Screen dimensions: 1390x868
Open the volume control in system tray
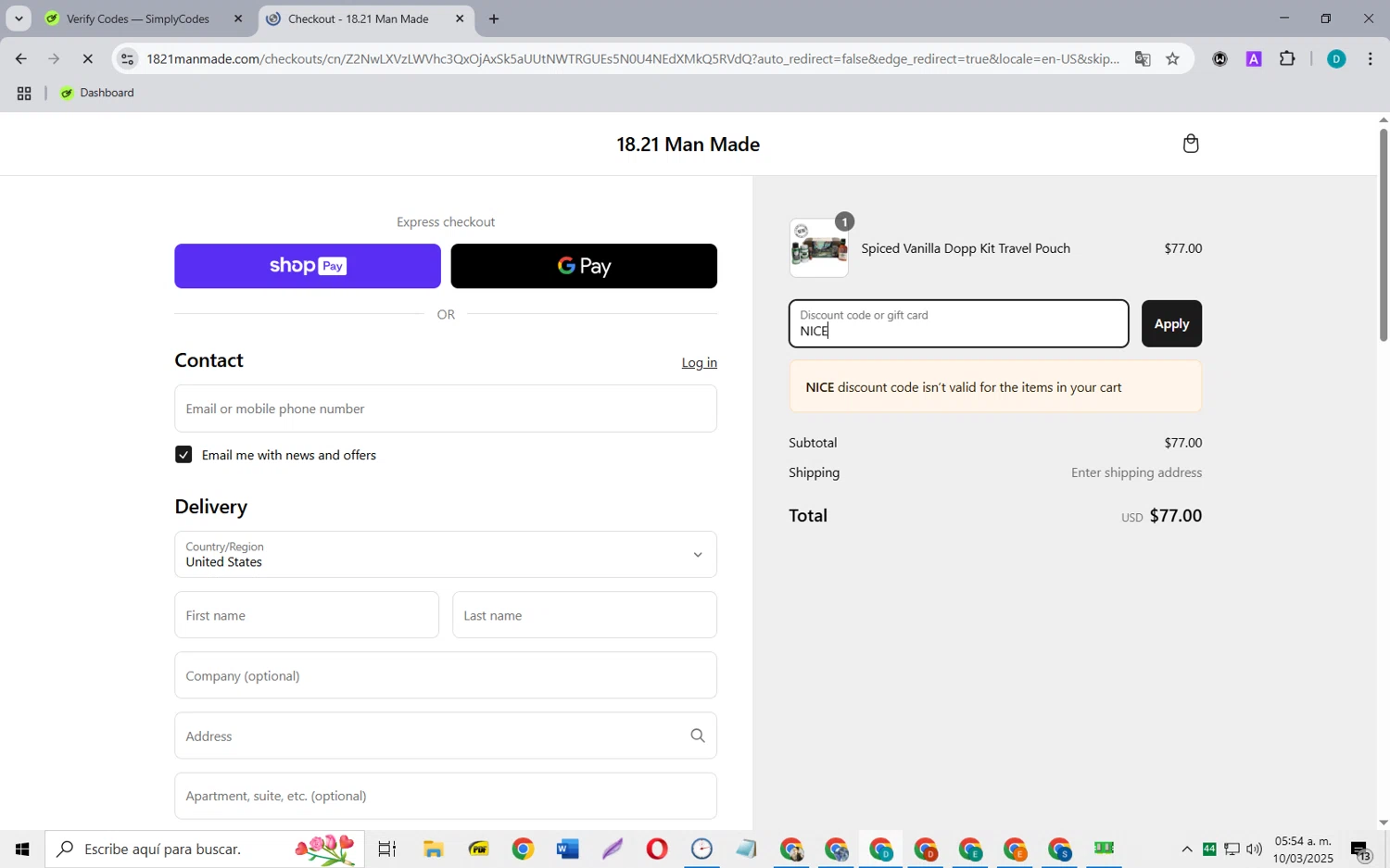pyautogui.click(x=1254, y=849)
